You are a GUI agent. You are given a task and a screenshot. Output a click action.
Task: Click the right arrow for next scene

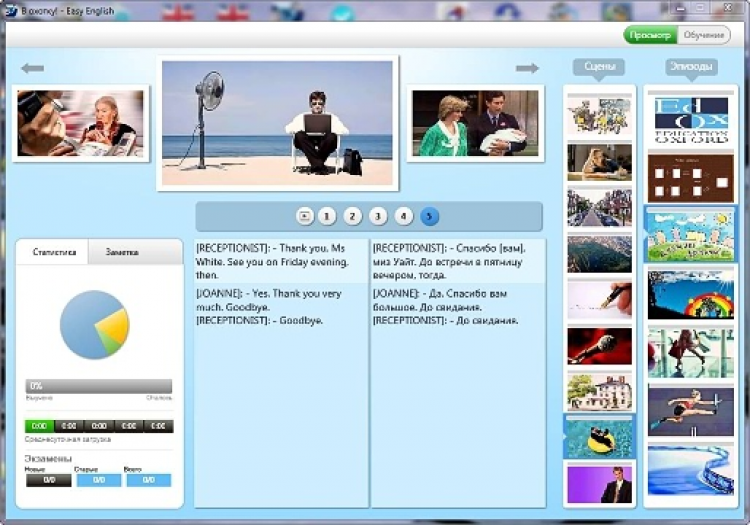527,68
